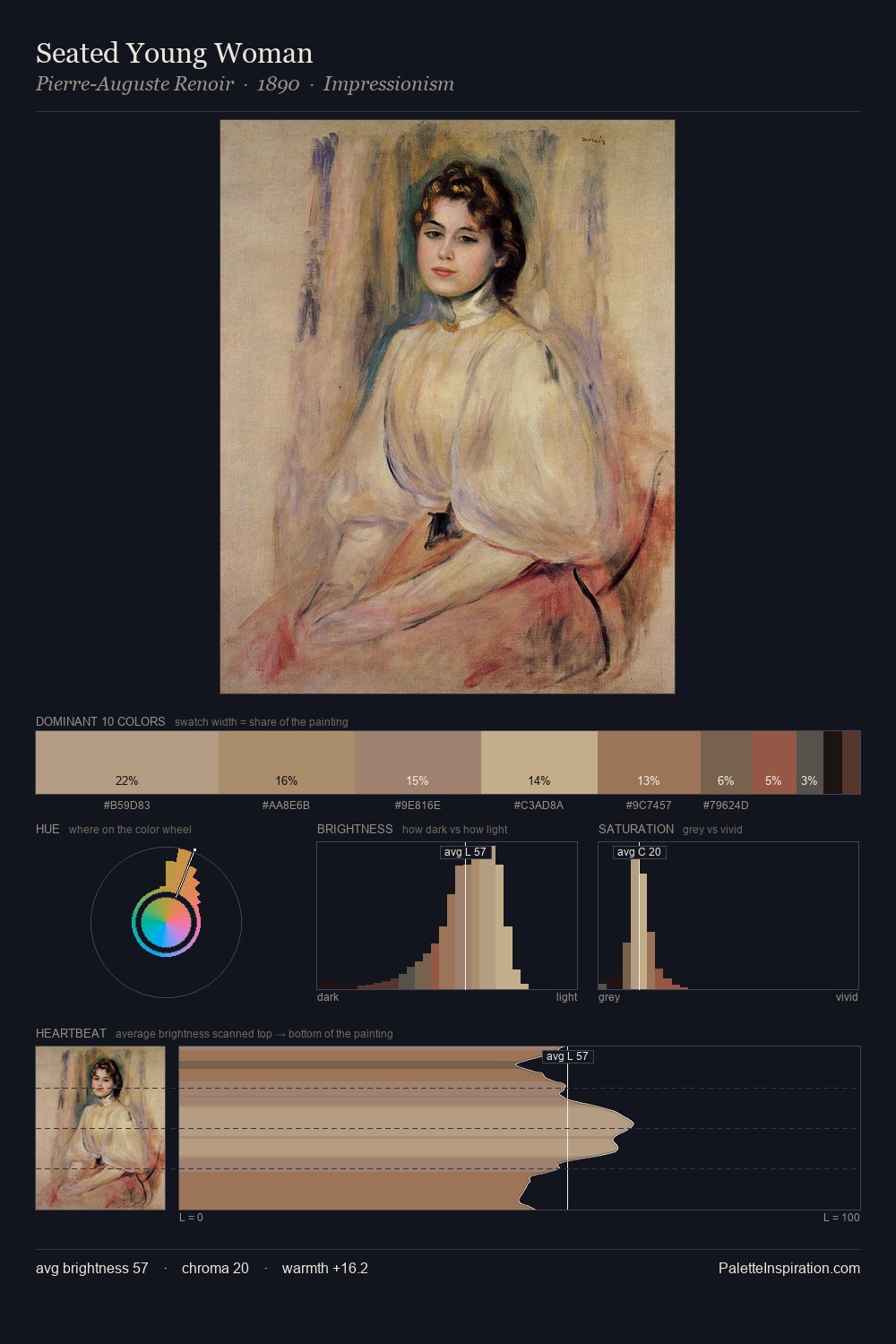Select the 5% reddish swatch

click(774, 762)
